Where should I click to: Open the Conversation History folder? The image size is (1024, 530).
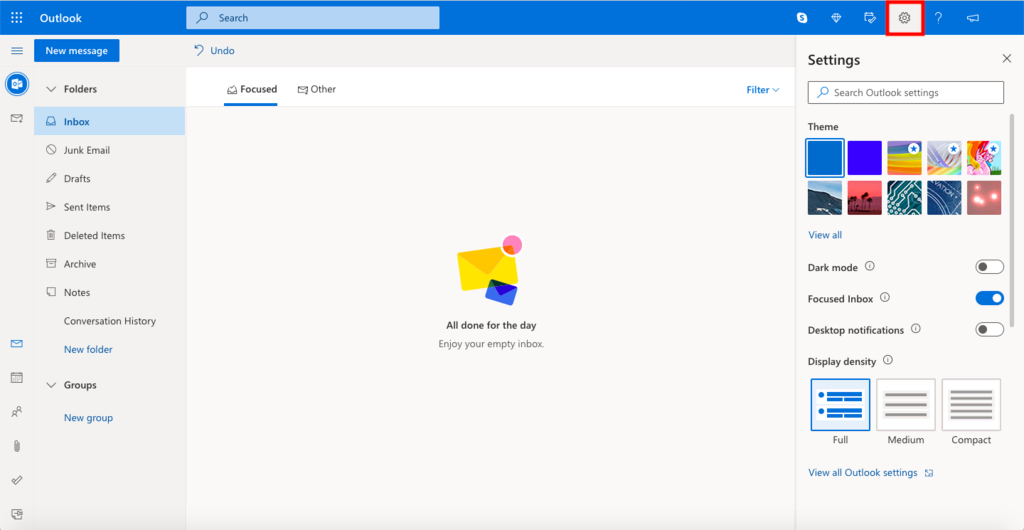(110, 321)
